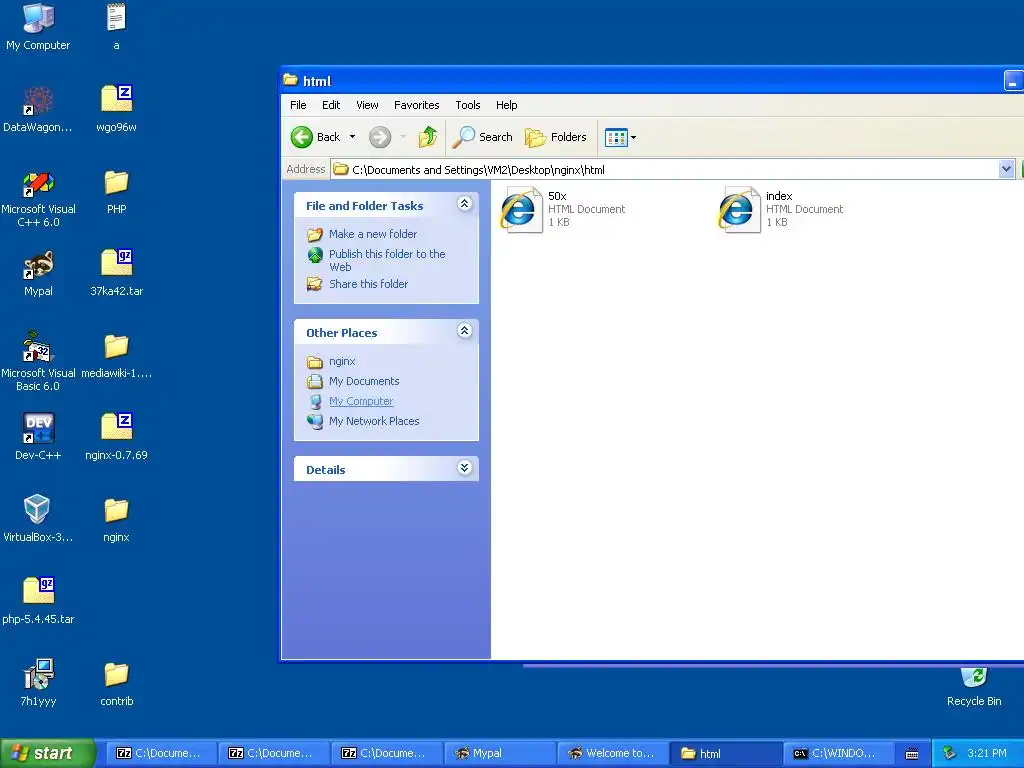The image size is (1024, 768).
Task: Open the Search pane
Action: click(x=483, y=137)
